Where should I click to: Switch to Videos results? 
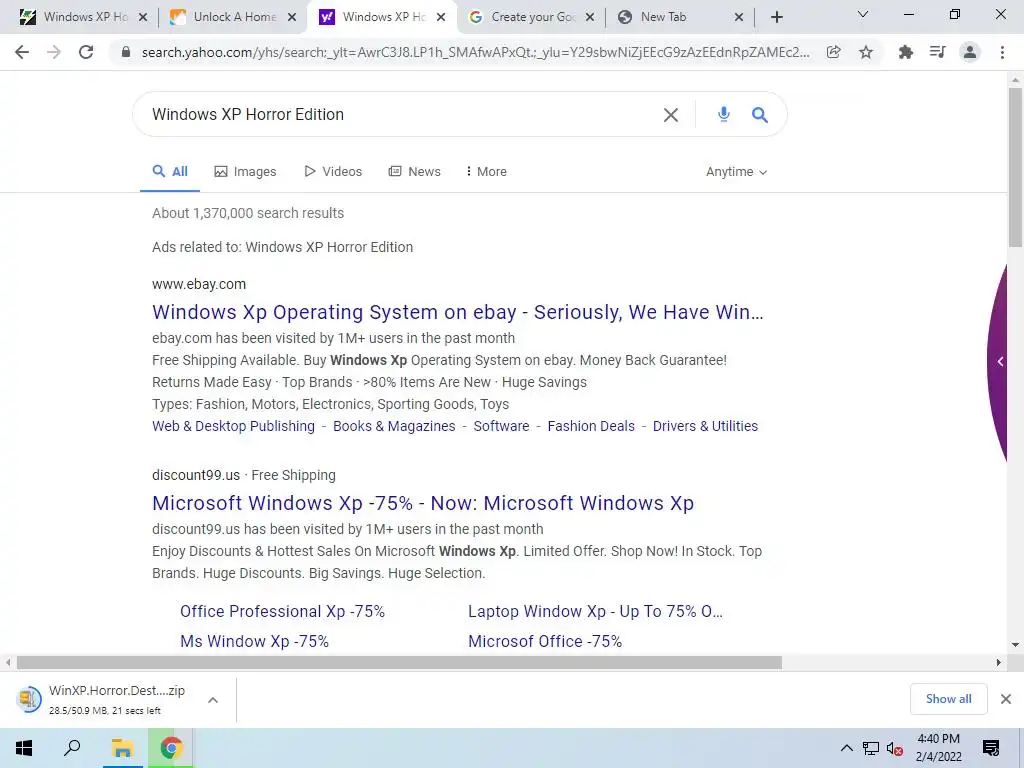(333, 172)
